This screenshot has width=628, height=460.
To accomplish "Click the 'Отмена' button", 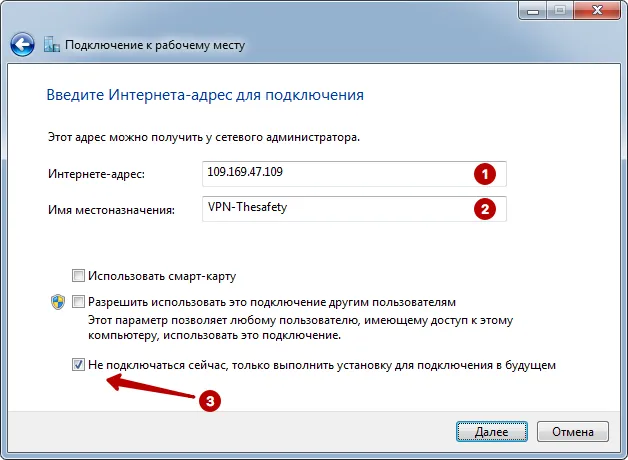I will 573,432.
